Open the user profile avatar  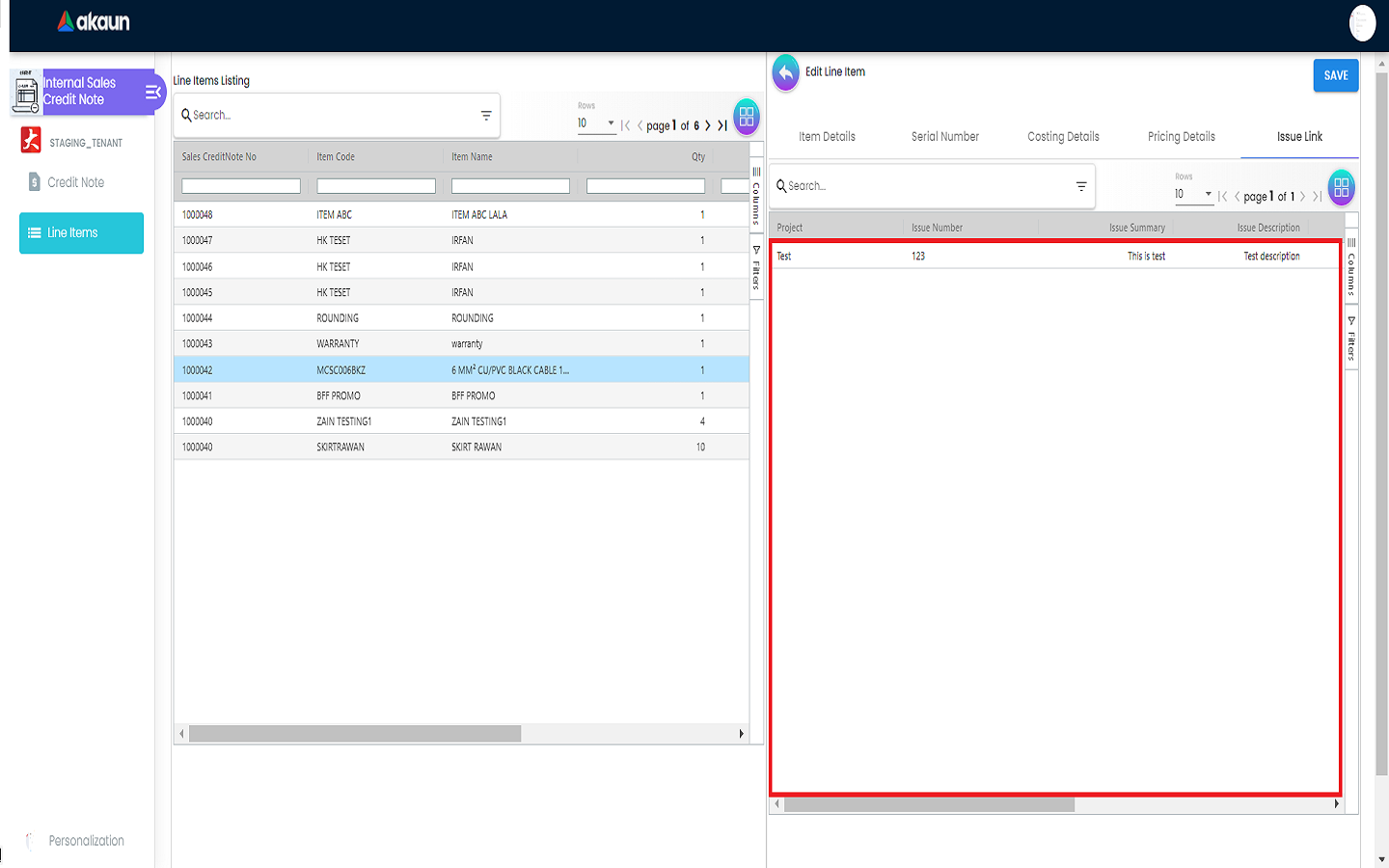[x=1362, y=23]
